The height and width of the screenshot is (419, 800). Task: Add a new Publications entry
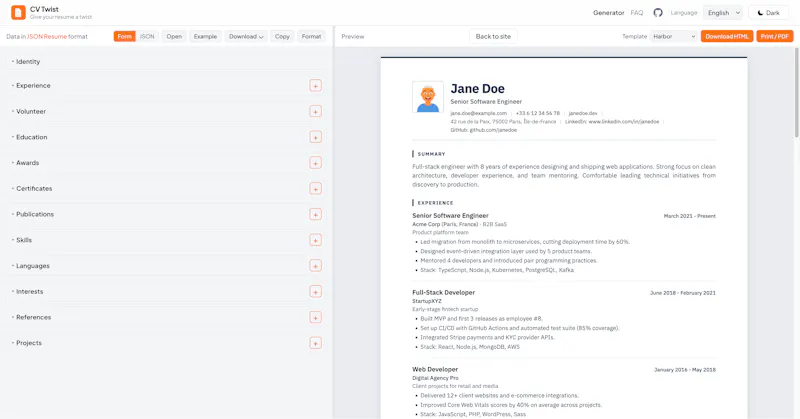[315, 214]
